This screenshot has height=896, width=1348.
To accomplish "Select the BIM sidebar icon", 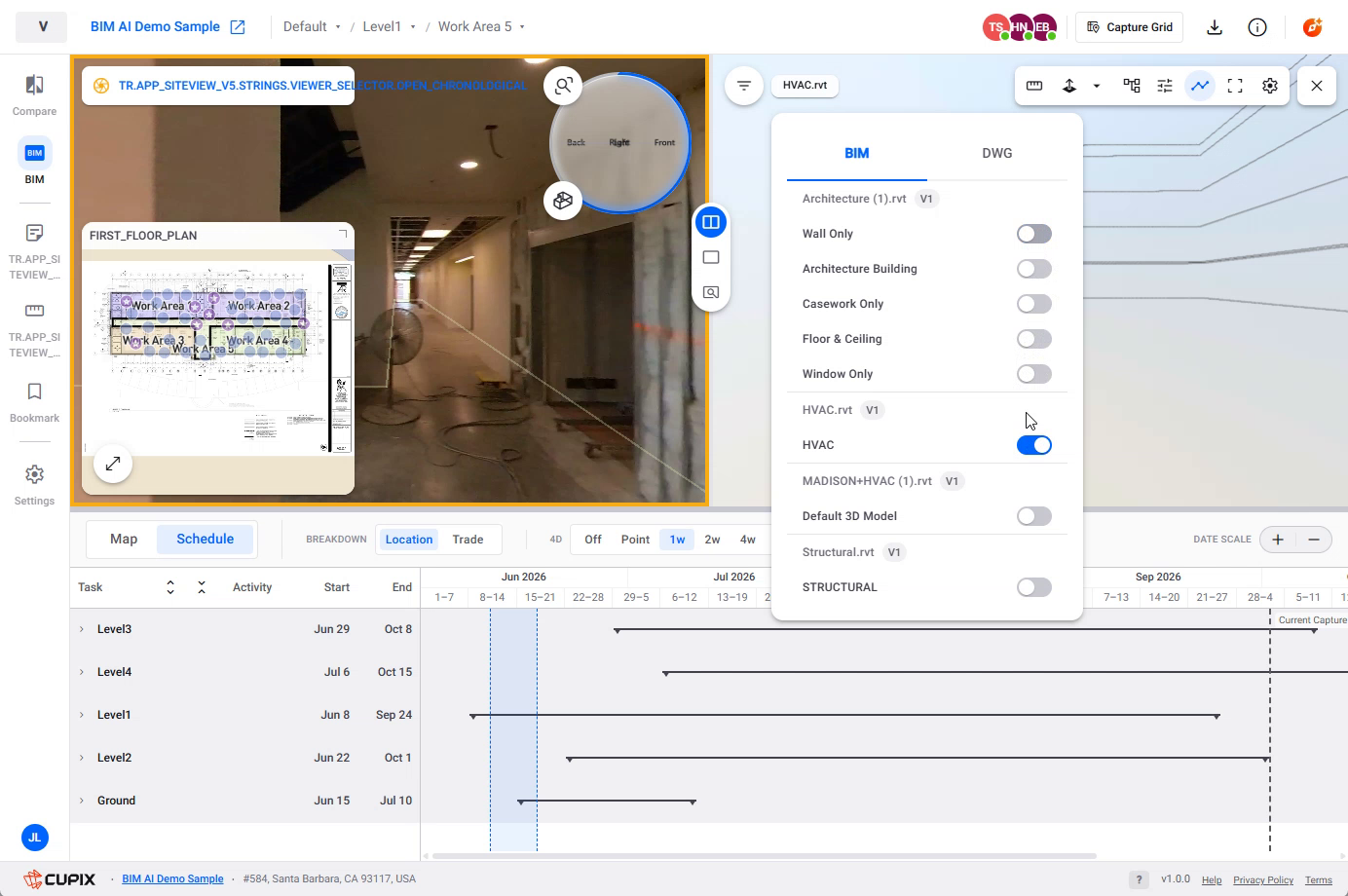I will click(x=34, y=162).
